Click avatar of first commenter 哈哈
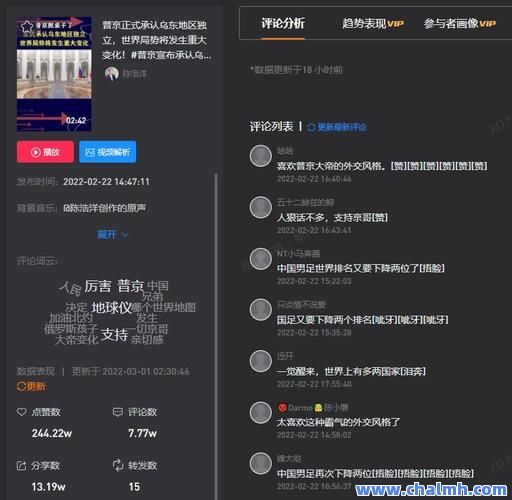The width and height of the screenshot is (512, 500). point(261,156)
